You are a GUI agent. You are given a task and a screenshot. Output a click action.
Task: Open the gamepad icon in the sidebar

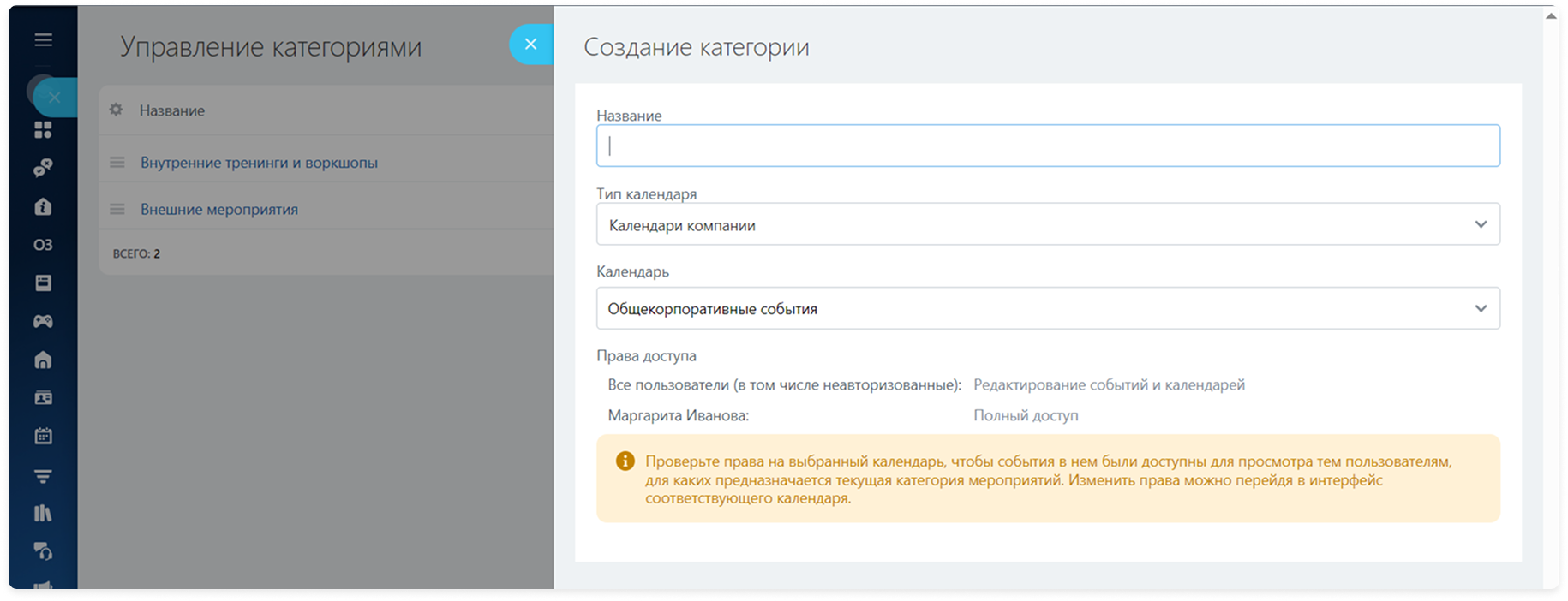pos(43,321)
